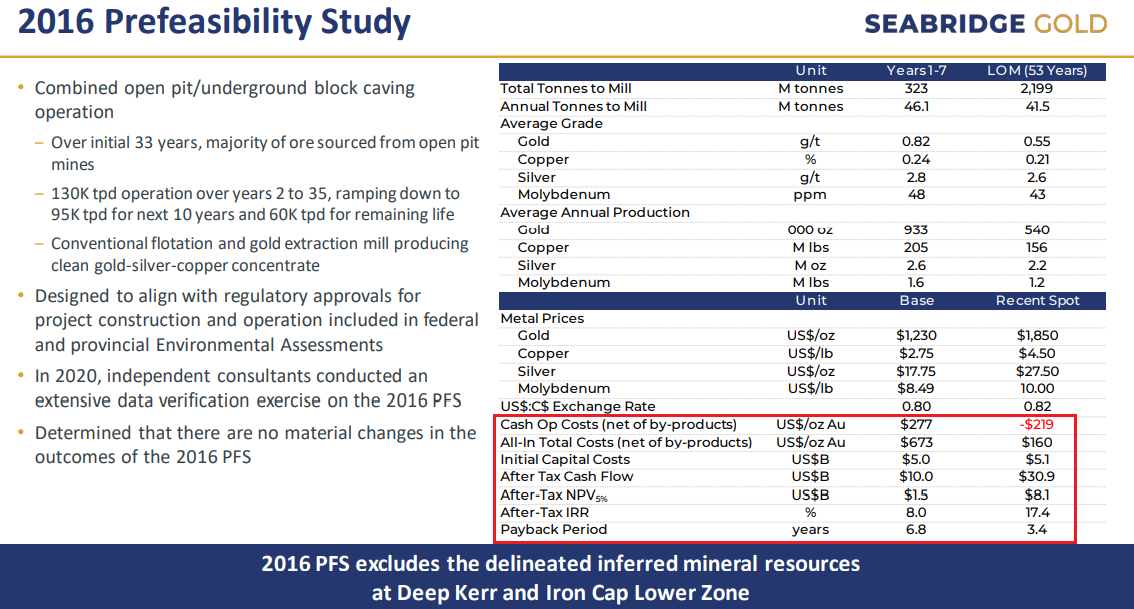Click the 'Payback Period' row label

point(553,529)
